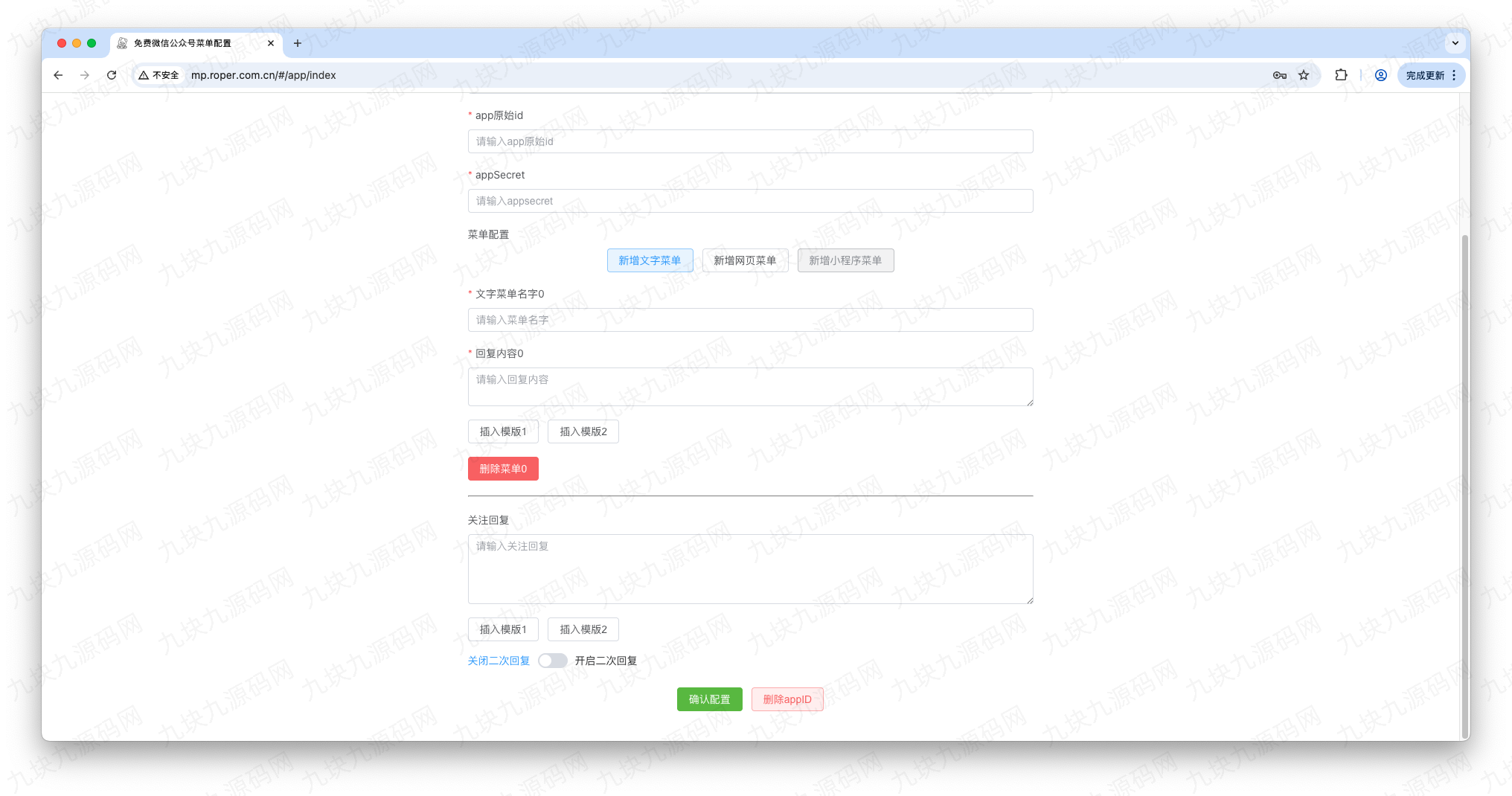Focus the 回复内容0 textarea
Image resolution: width=1512 pixels, height=796 pixels.
pos(750,387)
